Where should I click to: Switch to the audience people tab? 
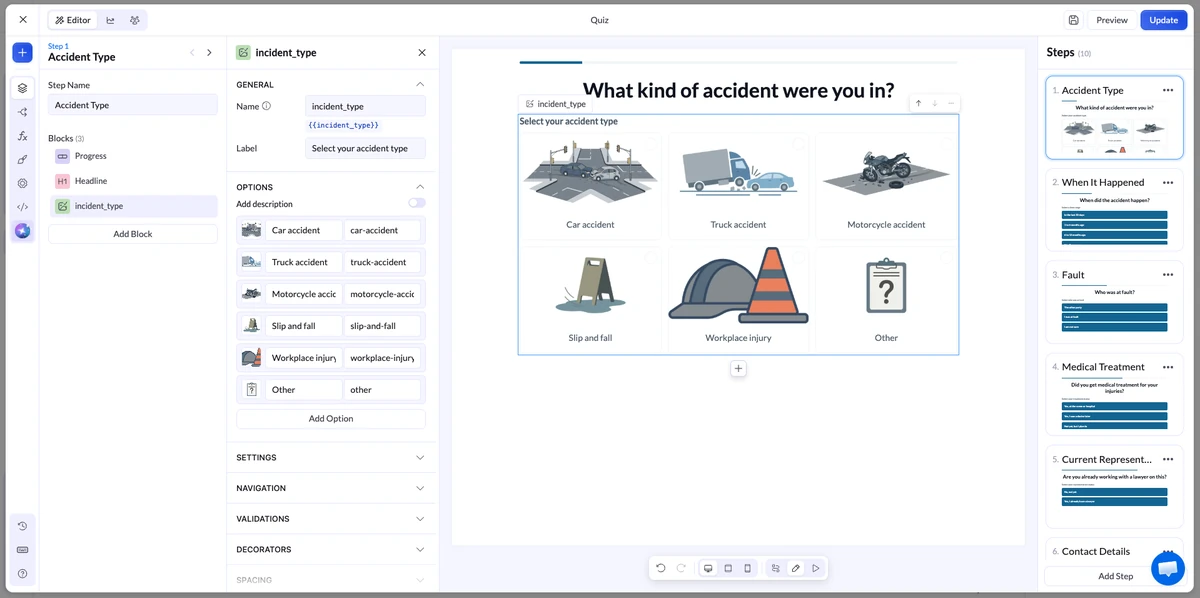[134, 20]
